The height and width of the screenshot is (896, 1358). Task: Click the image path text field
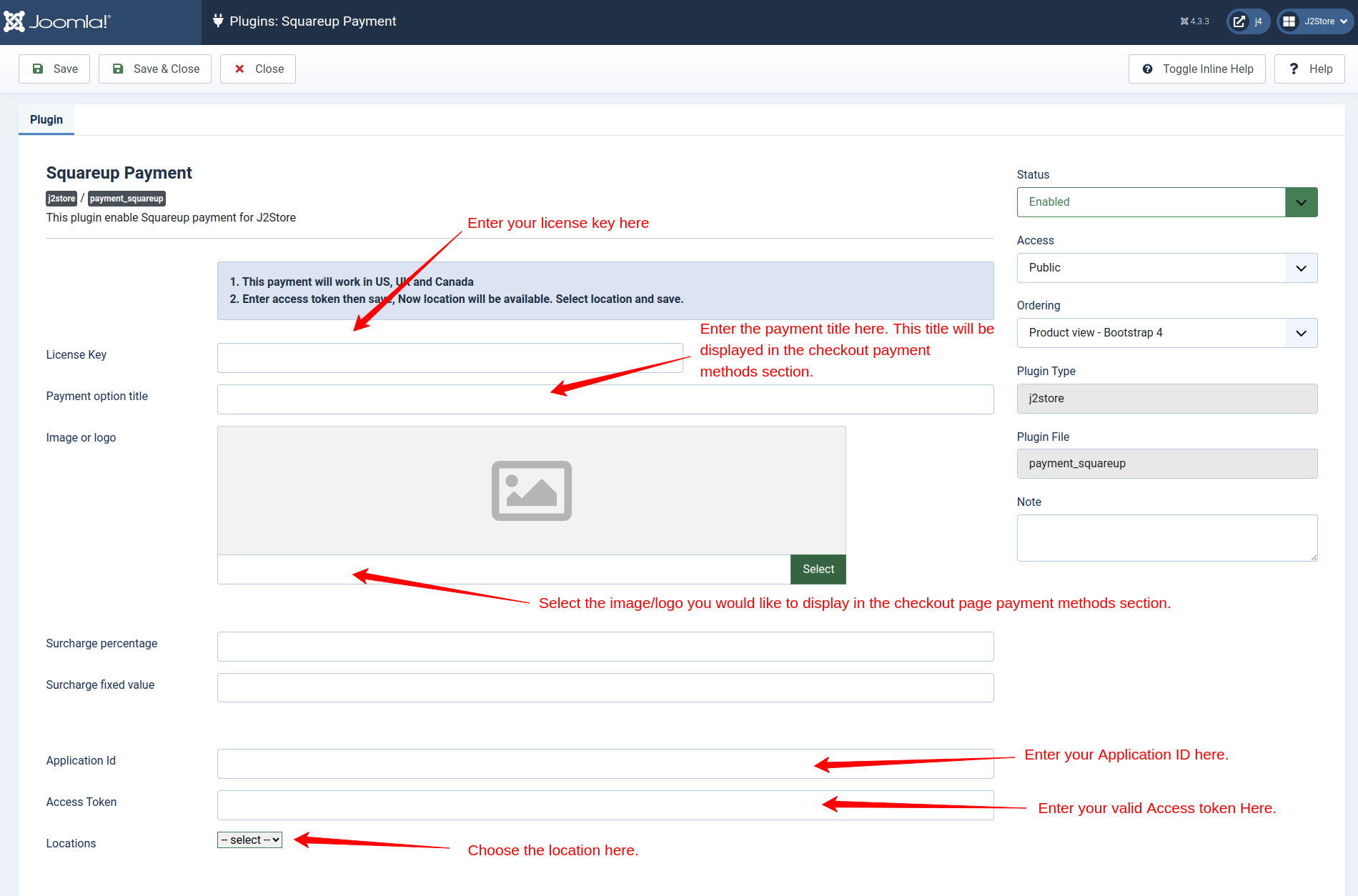504,569
